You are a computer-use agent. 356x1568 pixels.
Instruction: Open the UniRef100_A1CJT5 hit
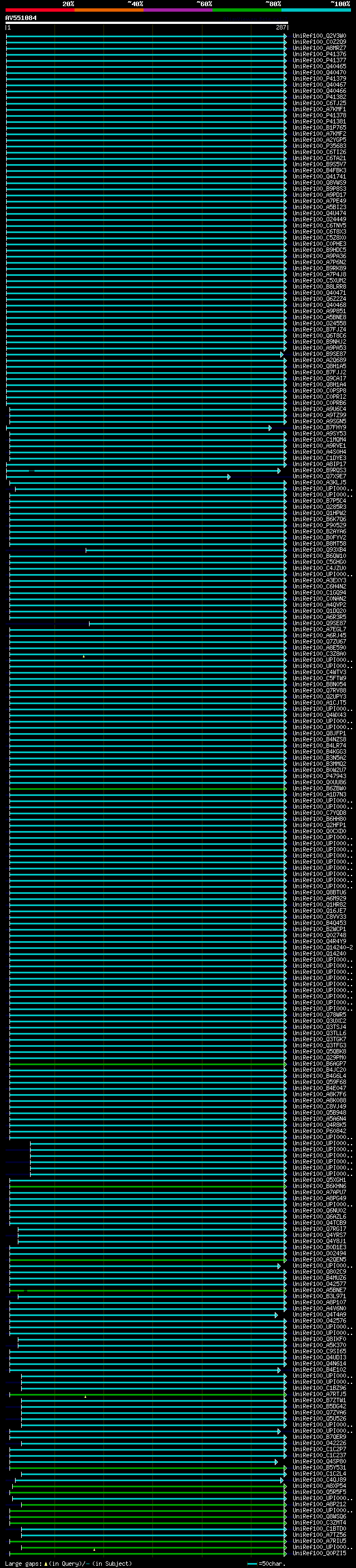click(319, 703)
